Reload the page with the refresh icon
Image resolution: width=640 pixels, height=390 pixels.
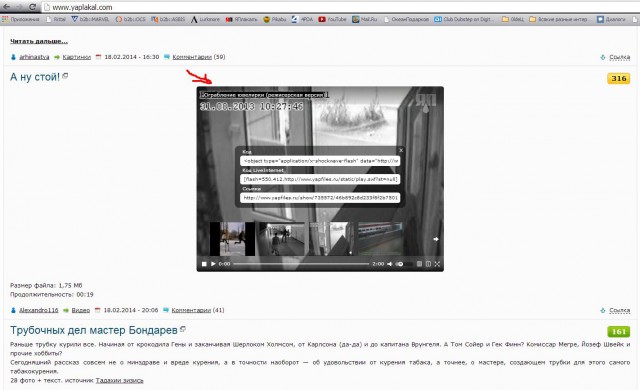coord(33,7)
